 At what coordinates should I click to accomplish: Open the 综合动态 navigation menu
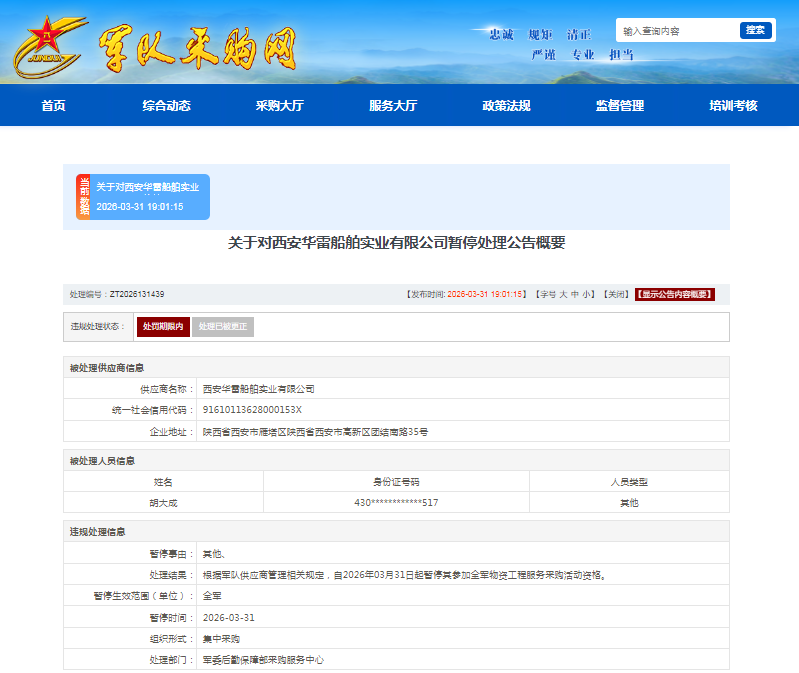pos(166,106)
